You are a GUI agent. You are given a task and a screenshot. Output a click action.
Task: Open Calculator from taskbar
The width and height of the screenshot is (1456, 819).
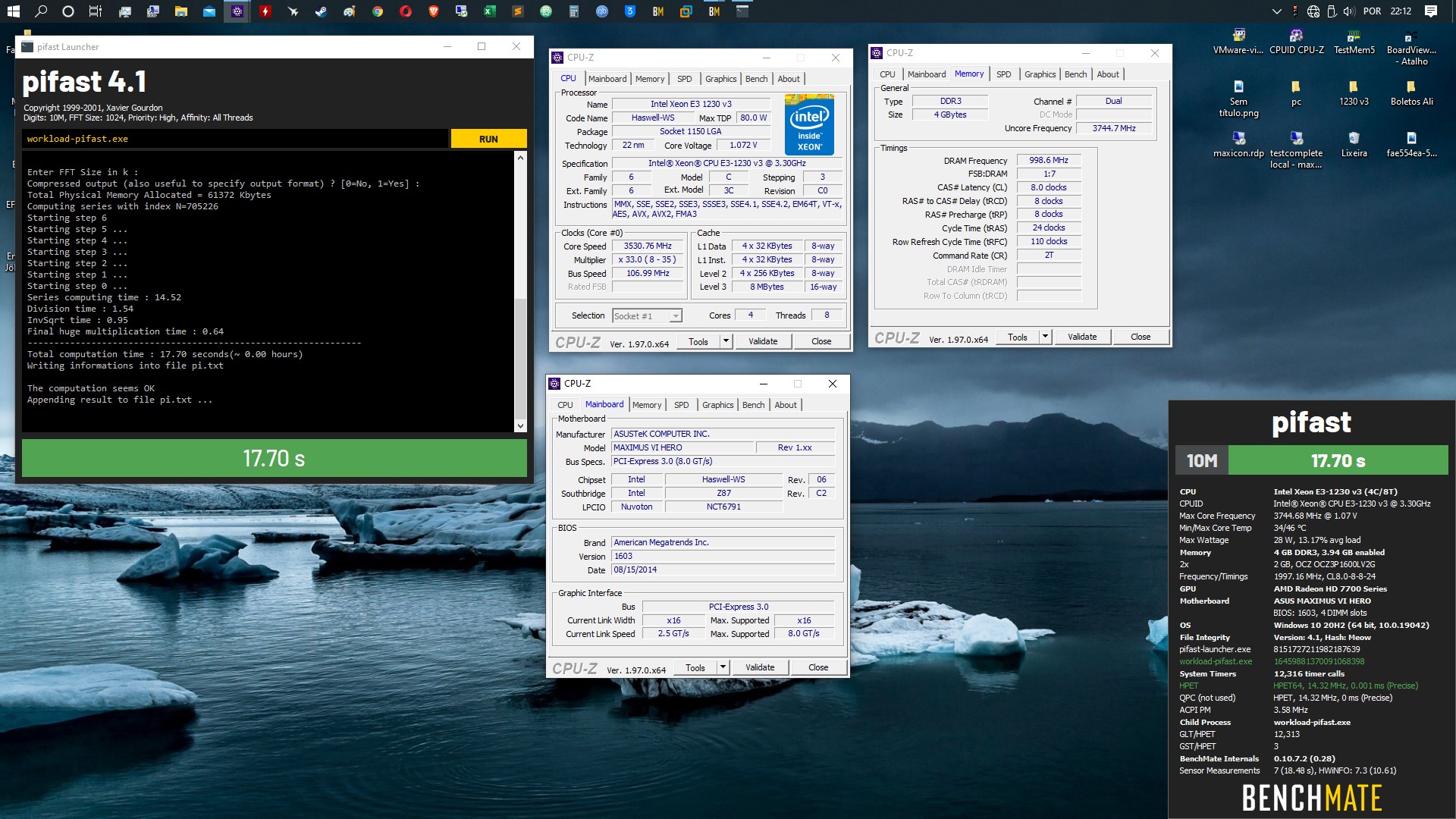573,11
